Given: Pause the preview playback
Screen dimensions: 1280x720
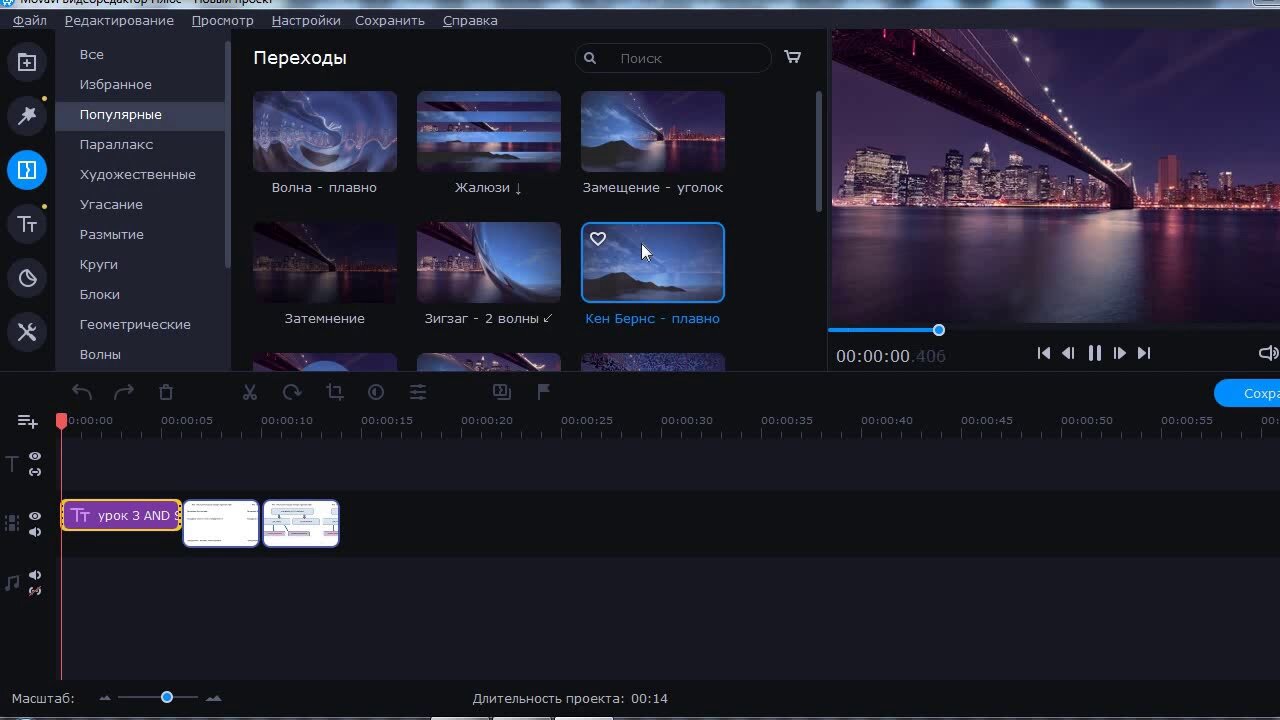Looking at the screenshot, I should [x=1095, y=353].
